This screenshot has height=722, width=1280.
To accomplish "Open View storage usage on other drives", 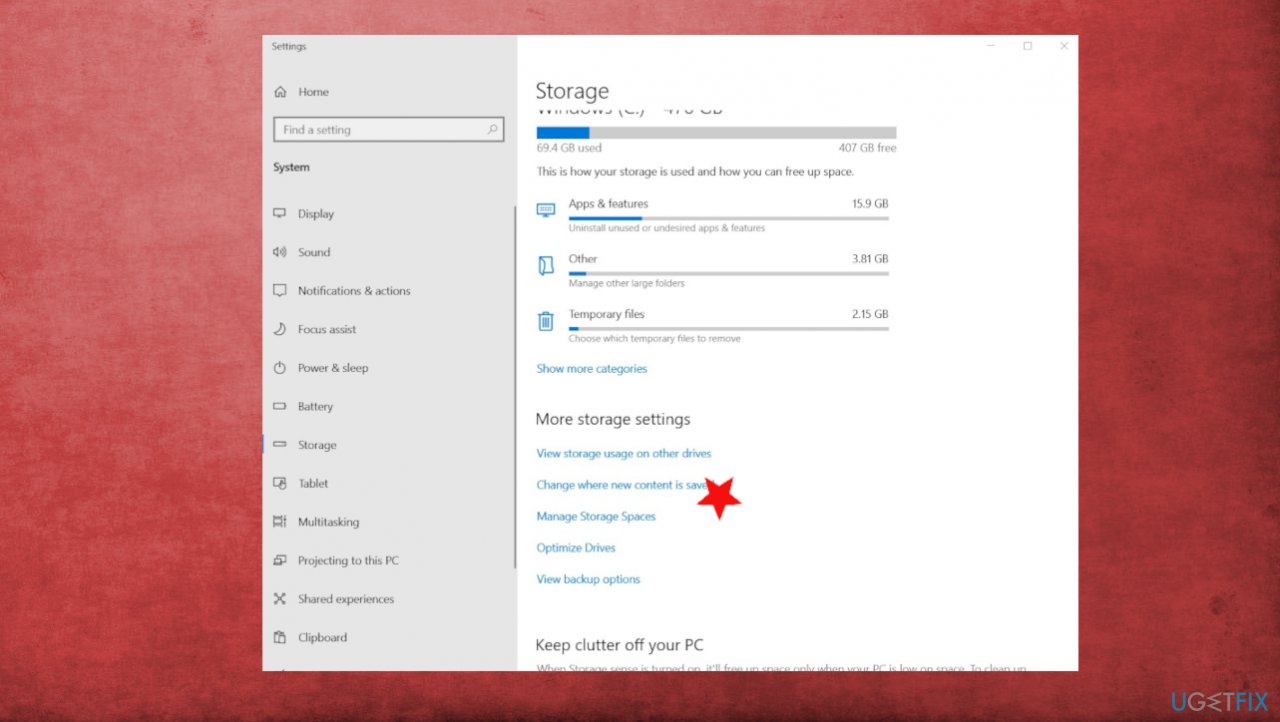I will point(624,454).
